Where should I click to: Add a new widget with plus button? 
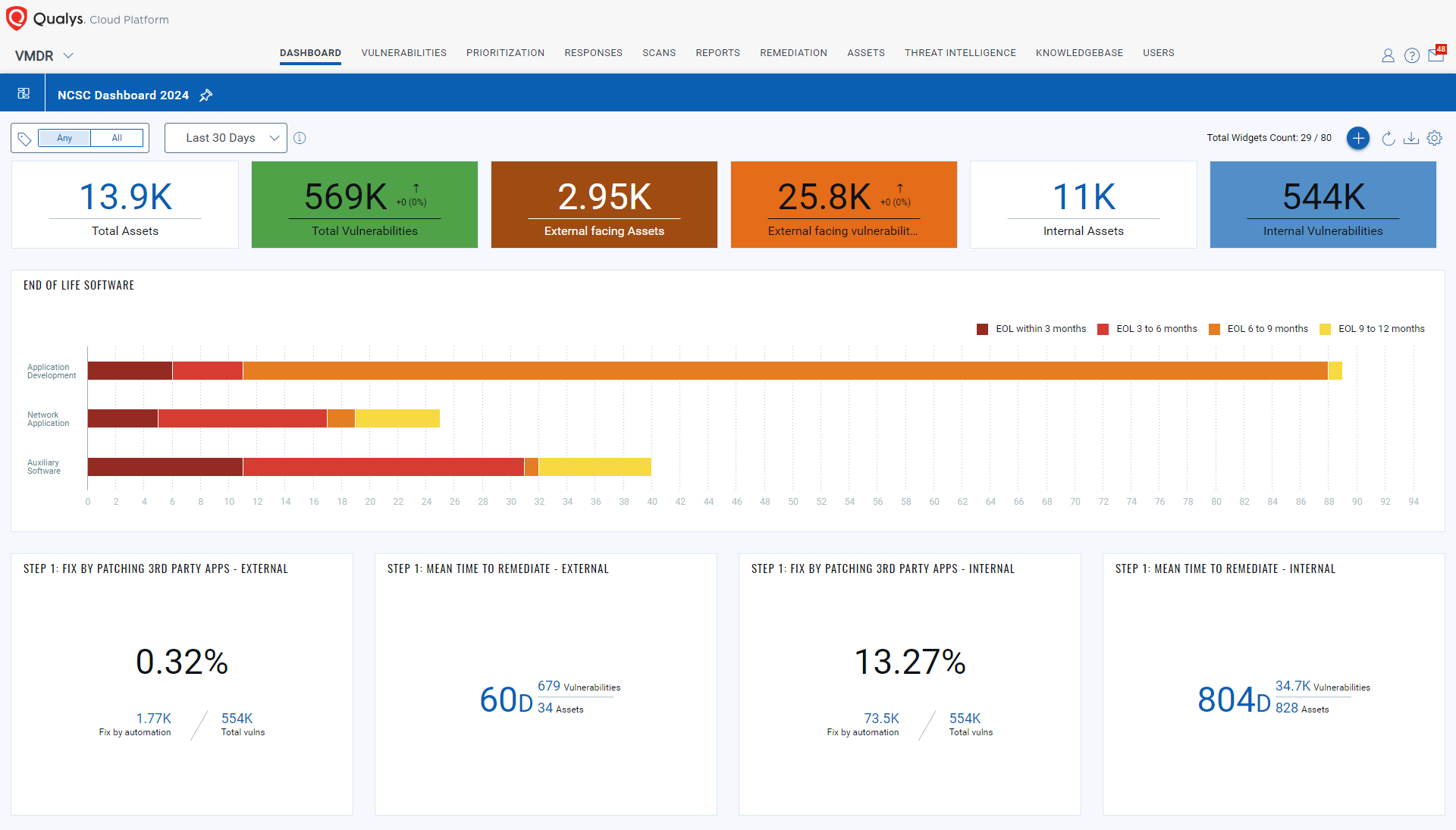tap(1357, 138)
